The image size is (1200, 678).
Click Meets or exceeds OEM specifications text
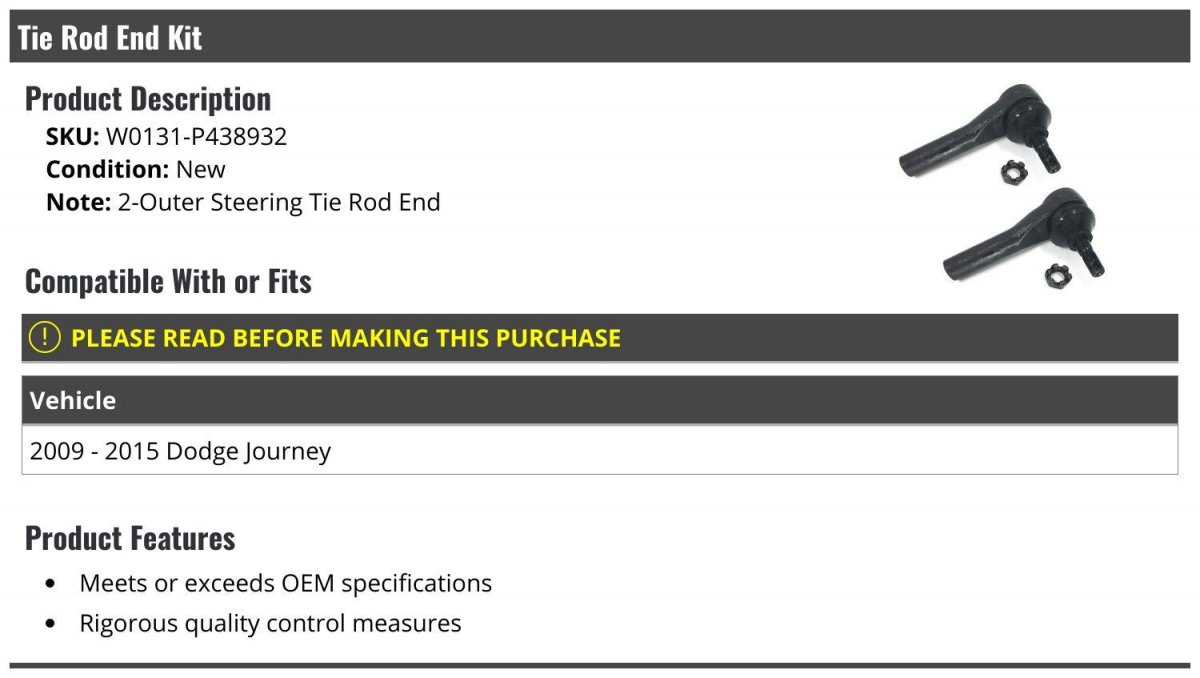286,583
